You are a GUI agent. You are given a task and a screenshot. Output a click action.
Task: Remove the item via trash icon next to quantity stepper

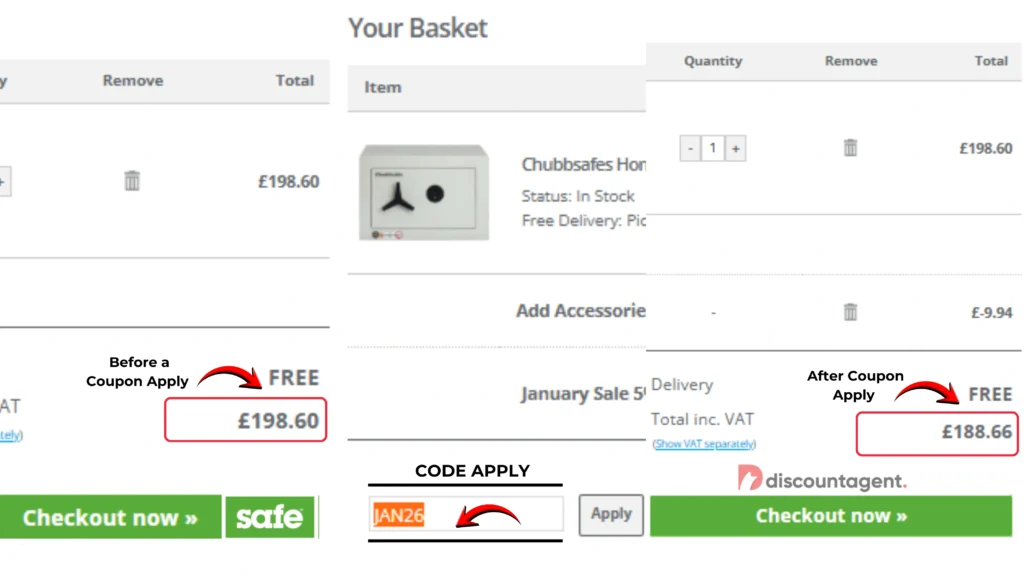[850, 148]
